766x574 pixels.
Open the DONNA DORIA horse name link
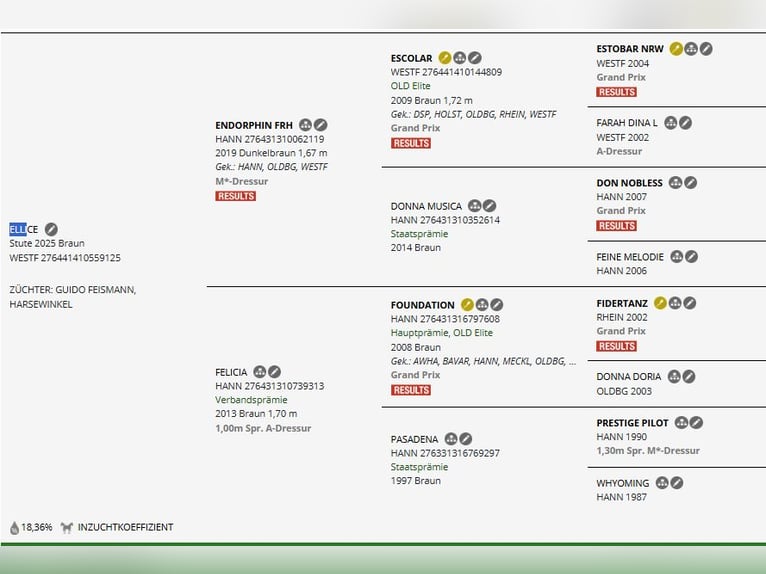628,377
